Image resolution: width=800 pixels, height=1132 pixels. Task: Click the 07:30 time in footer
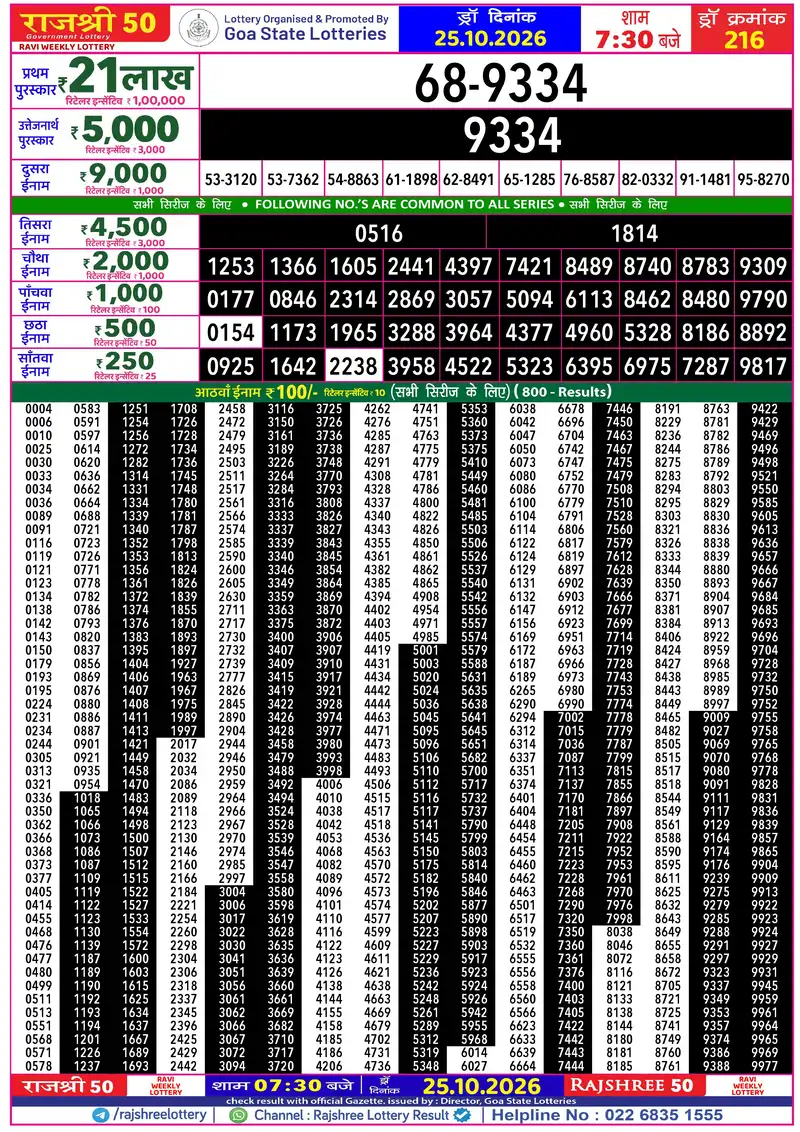[288, 1085]
